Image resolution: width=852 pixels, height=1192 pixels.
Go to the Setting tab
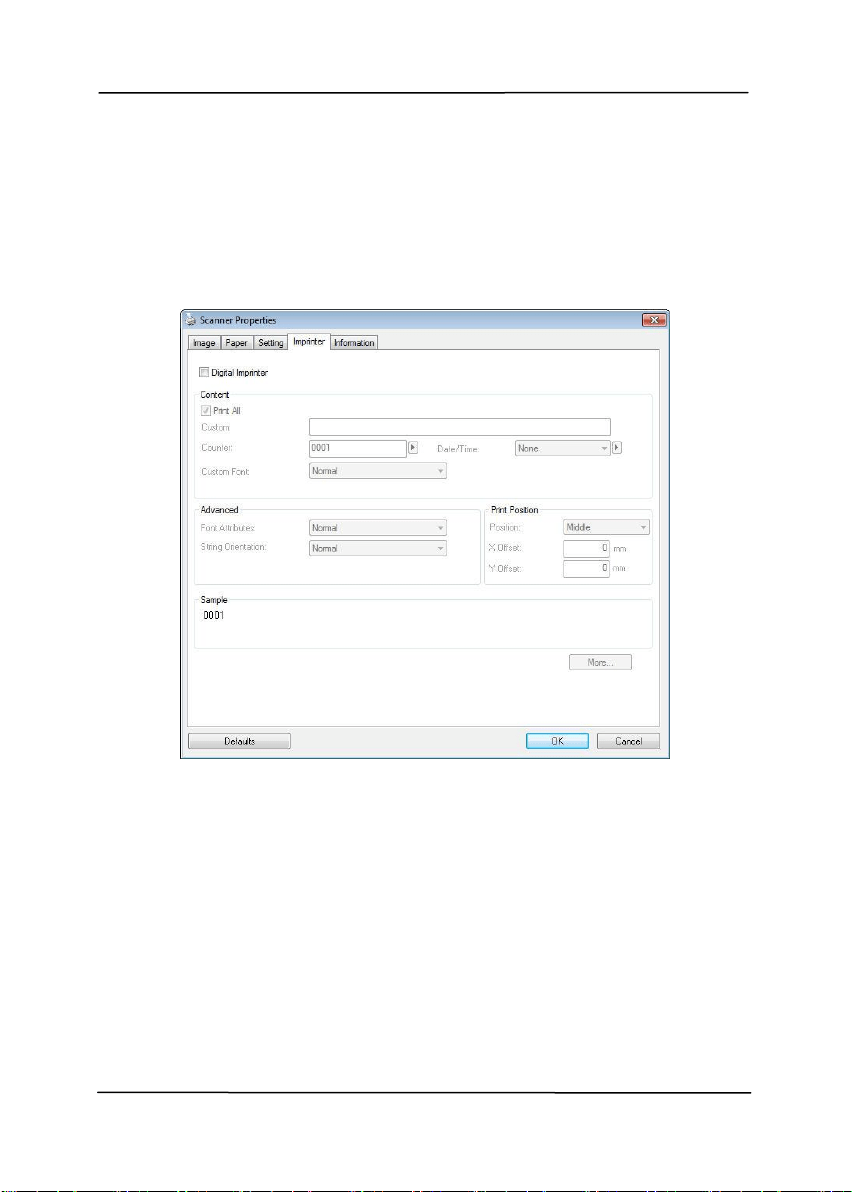pyautogui.click(x=271, y=343)
